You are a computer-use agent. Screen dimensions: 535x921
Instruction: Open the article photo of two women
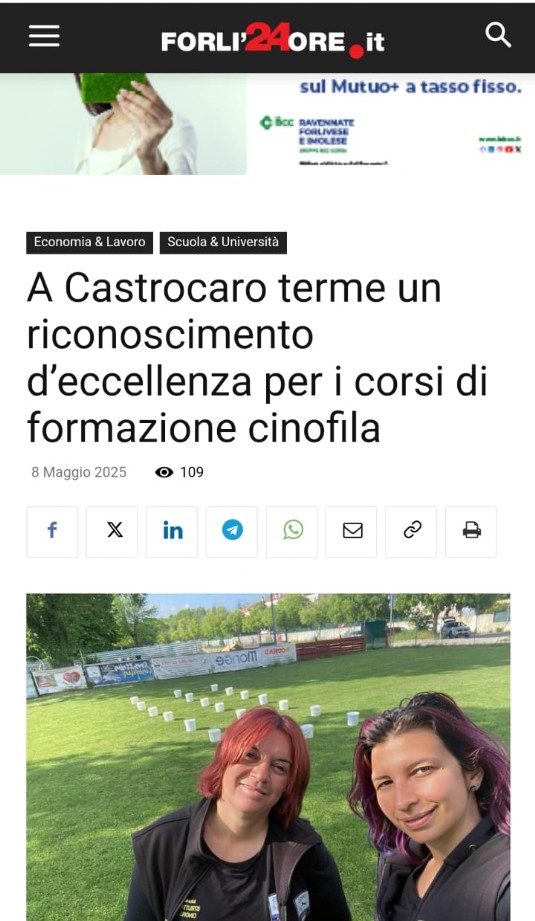click(x=268, y=757)
